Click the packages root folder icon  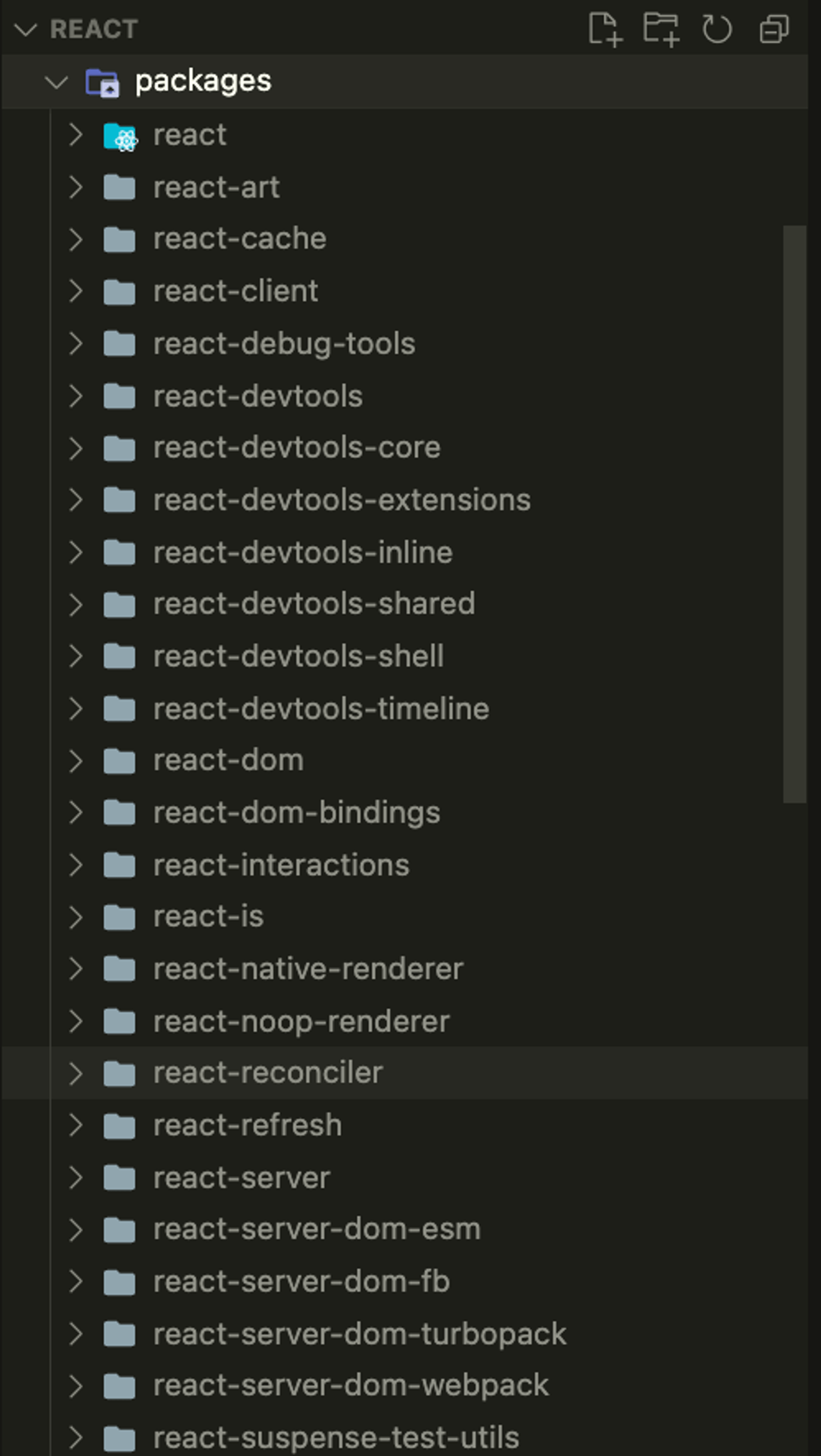click(x=102, y=82)
